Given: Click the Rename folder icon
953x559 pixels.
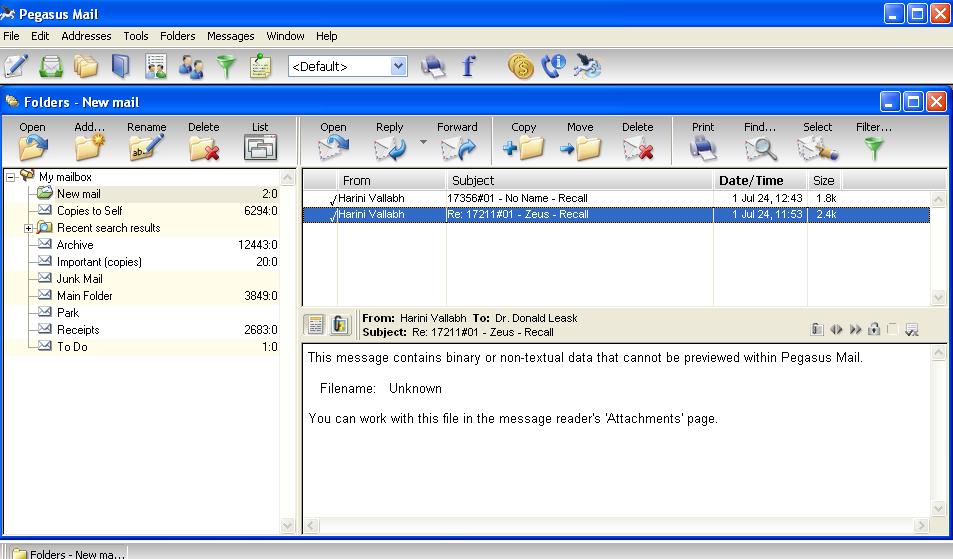Looking at the screenshot, I should 146,149.
